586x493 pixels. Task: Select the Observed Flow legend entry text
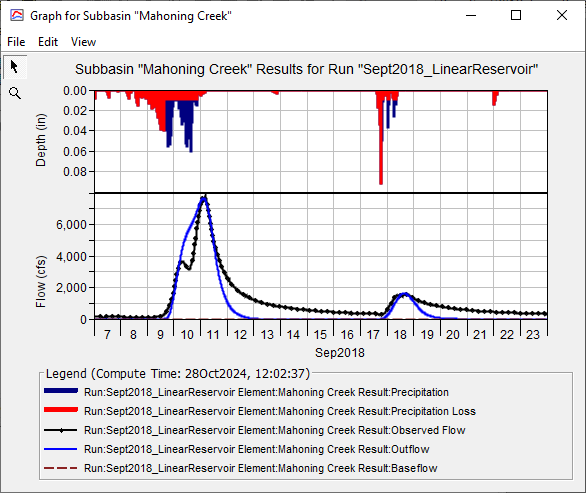point(275,430)
